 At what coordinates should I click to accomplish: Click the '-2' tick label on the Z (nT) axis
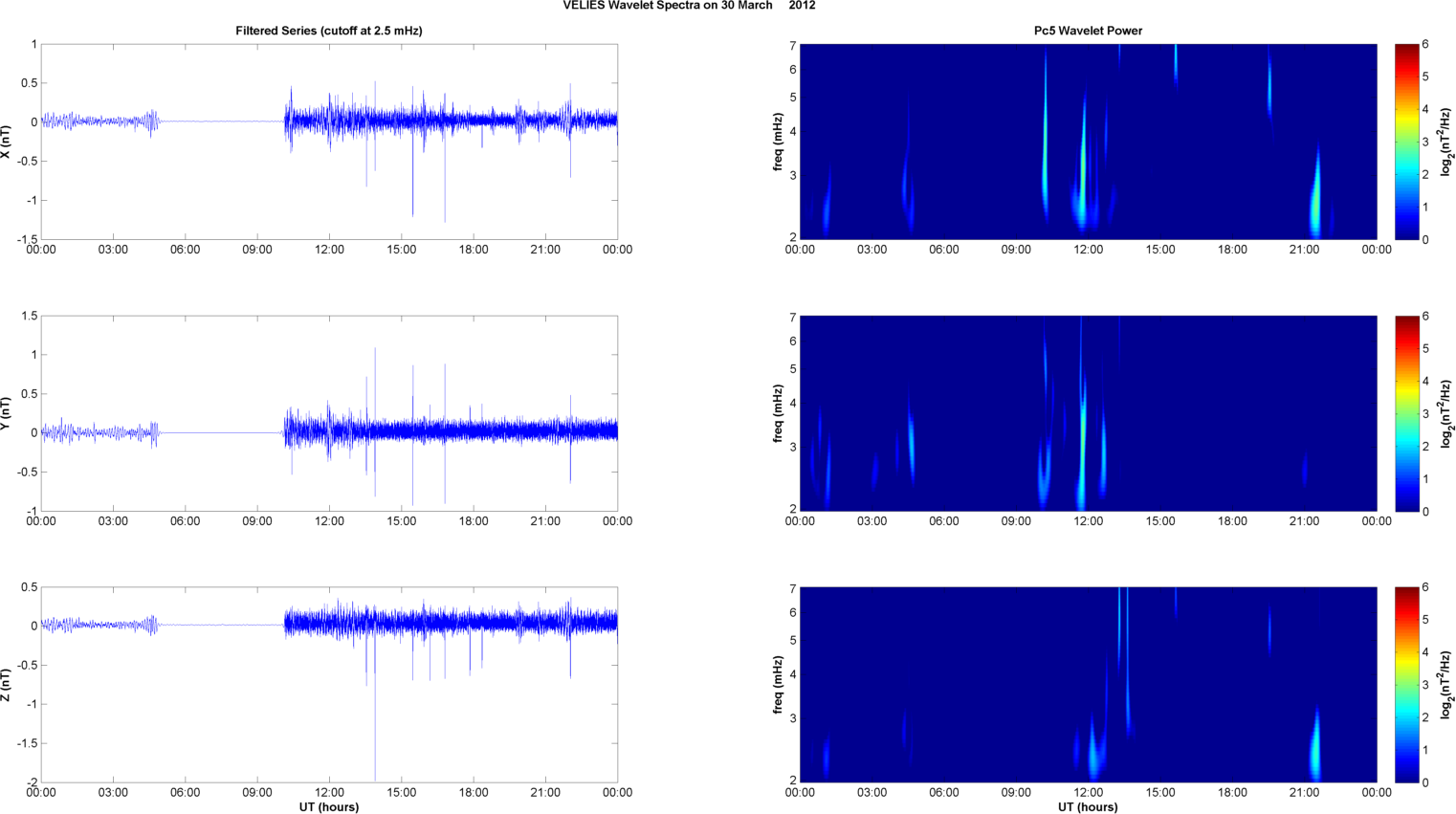coord(33,782)
